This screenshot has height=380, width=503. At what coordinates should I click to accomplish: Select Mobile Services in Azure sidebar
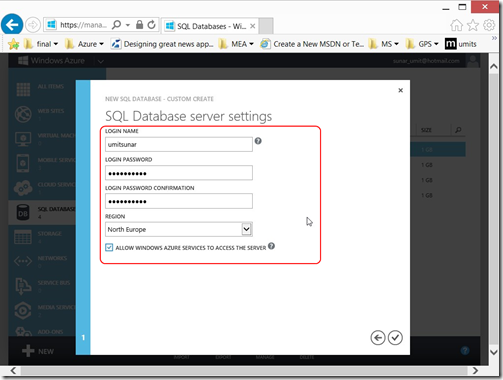[x=42, y=163]
